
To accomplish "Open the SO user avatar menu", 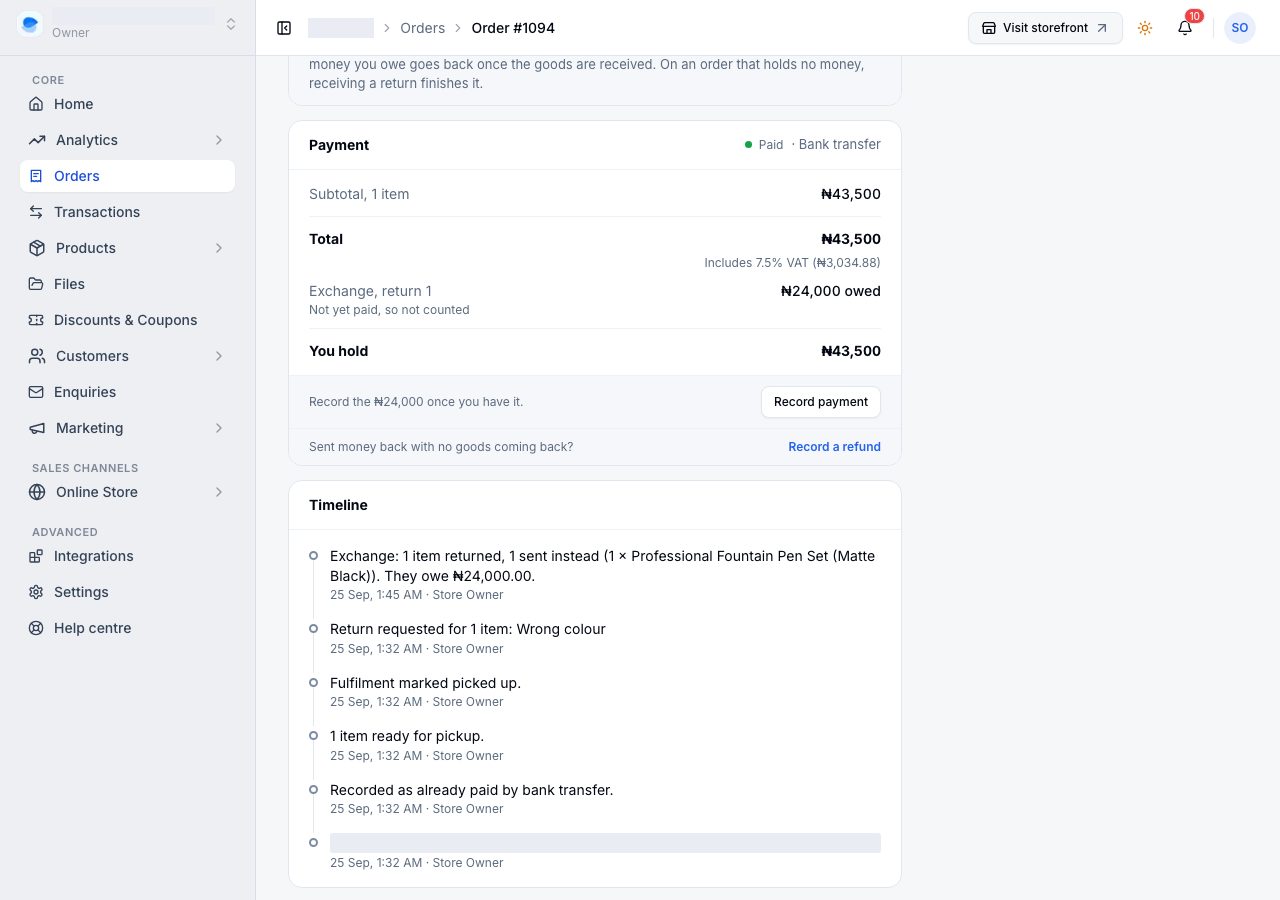I will (x=1240, y=28).
